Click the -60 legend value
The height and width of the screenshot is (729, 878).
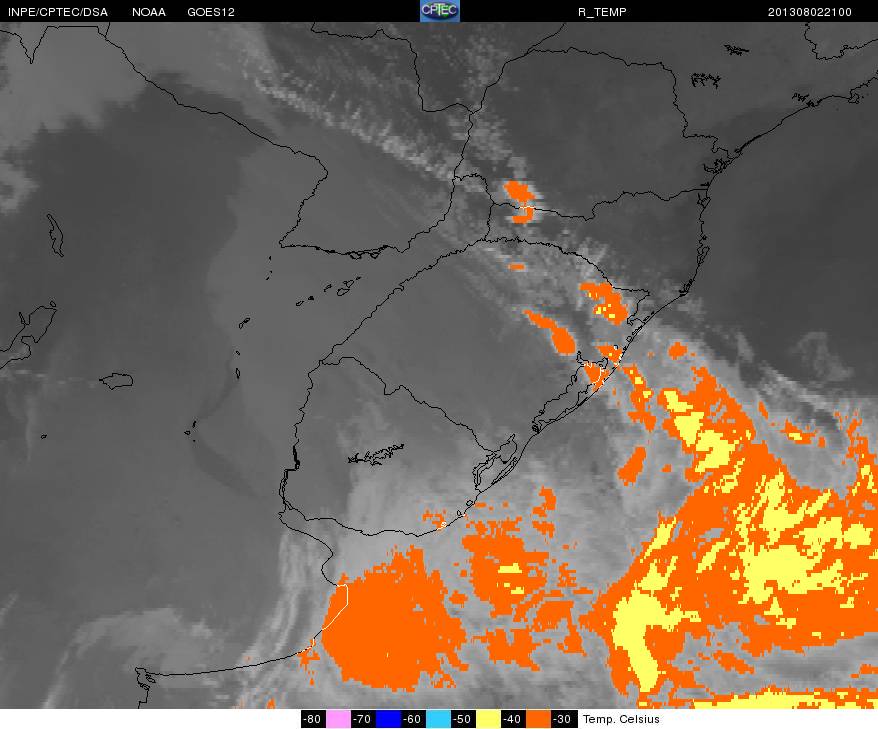[413, 719]
